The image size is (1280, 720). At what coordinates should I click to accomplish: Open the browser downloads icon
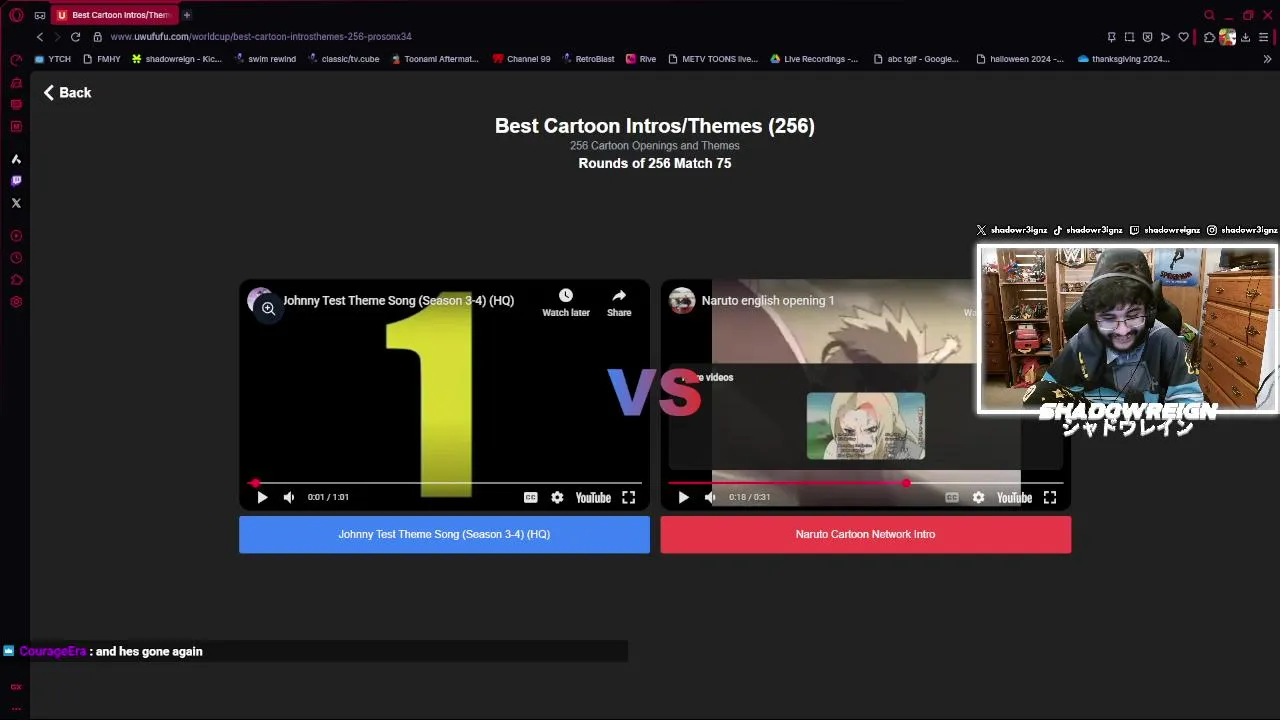(x=1245, y=37)
